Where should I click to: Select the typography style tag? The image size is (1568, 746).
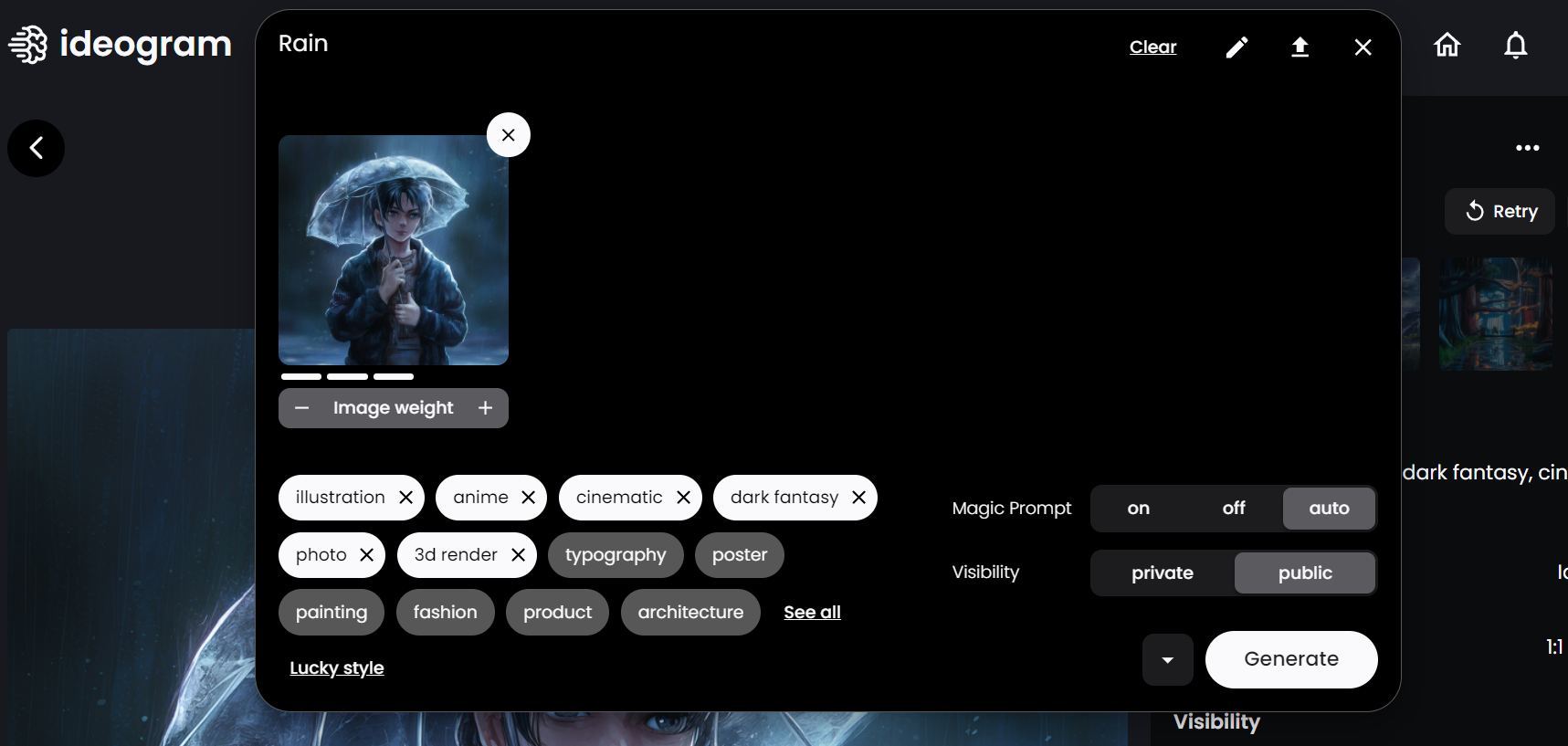[x=616, y=555]
